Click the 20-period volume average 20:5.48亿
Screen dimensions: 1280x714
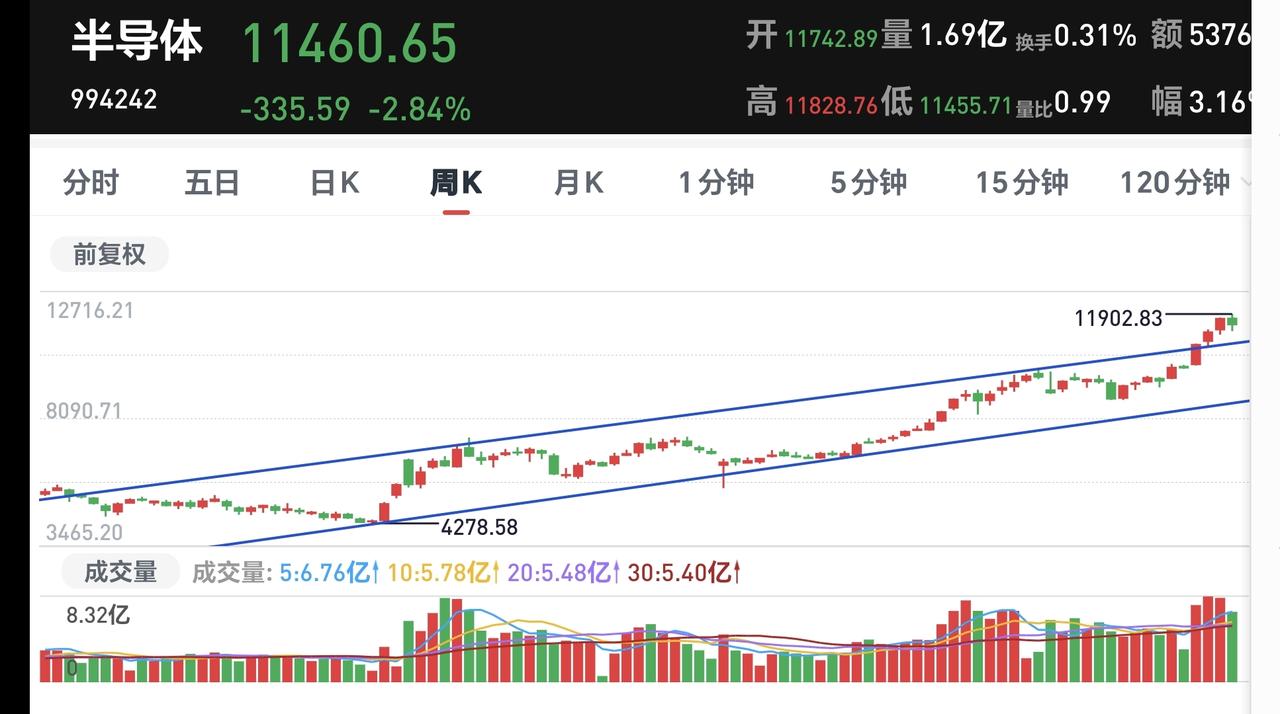click(563, 573)
